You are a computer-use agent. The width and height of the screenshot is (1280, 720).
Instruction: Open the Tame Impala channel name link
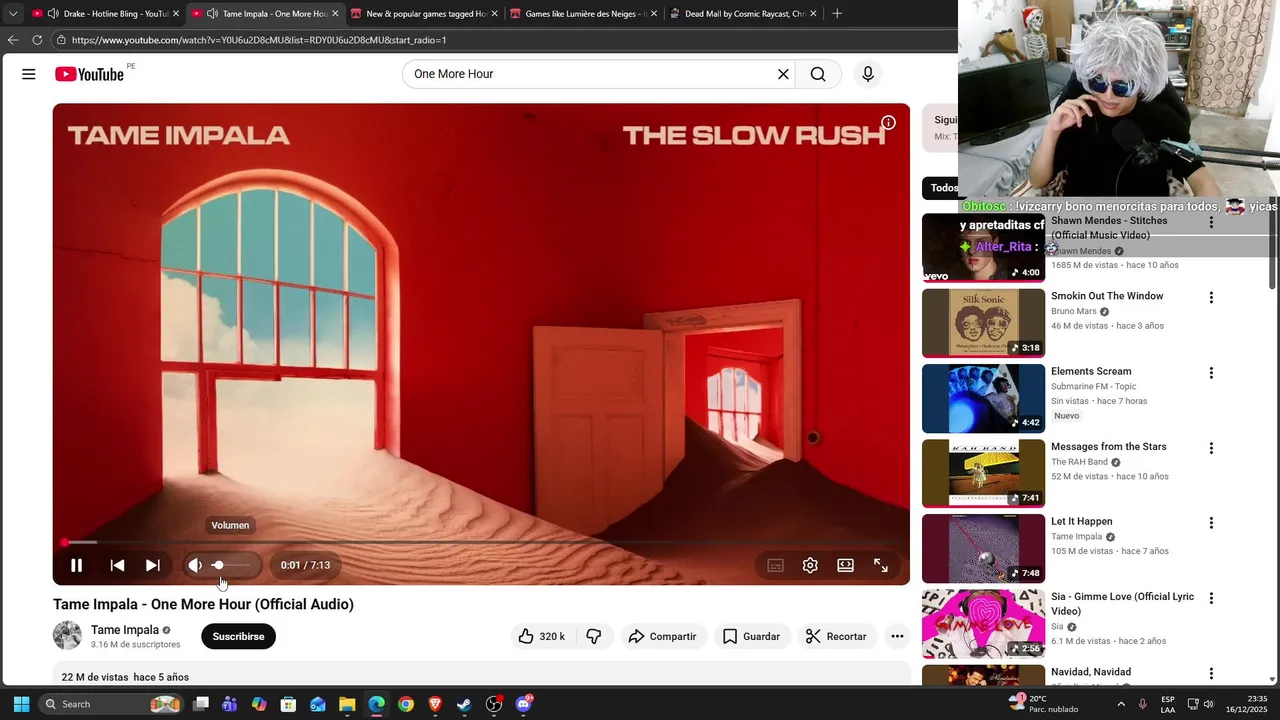[125, 630]
